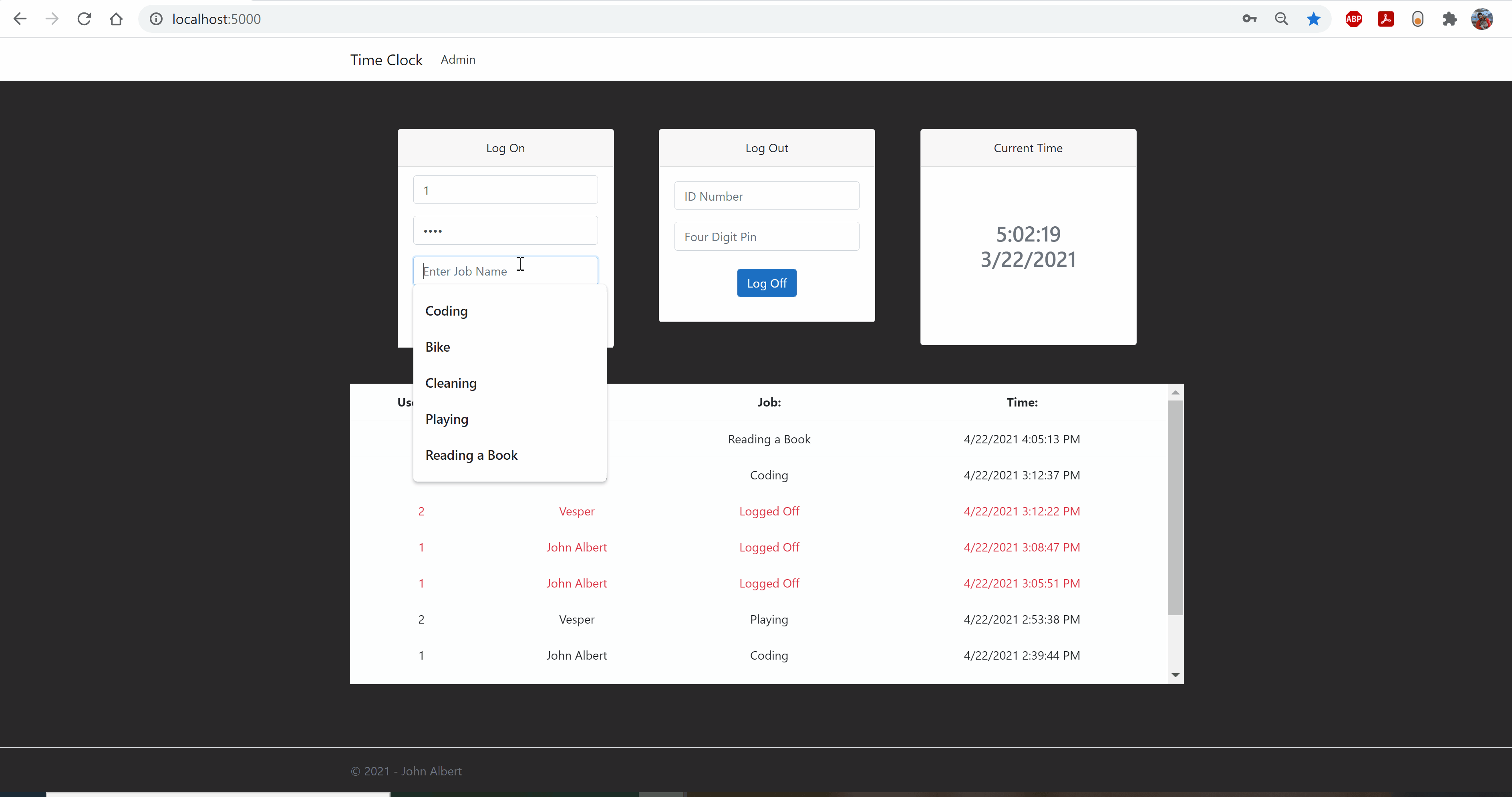Image resolution: width=1512 pixels, height=797 pixels.
Task: Click the Log Out ID Number field
Action: (x=767, y=196)
